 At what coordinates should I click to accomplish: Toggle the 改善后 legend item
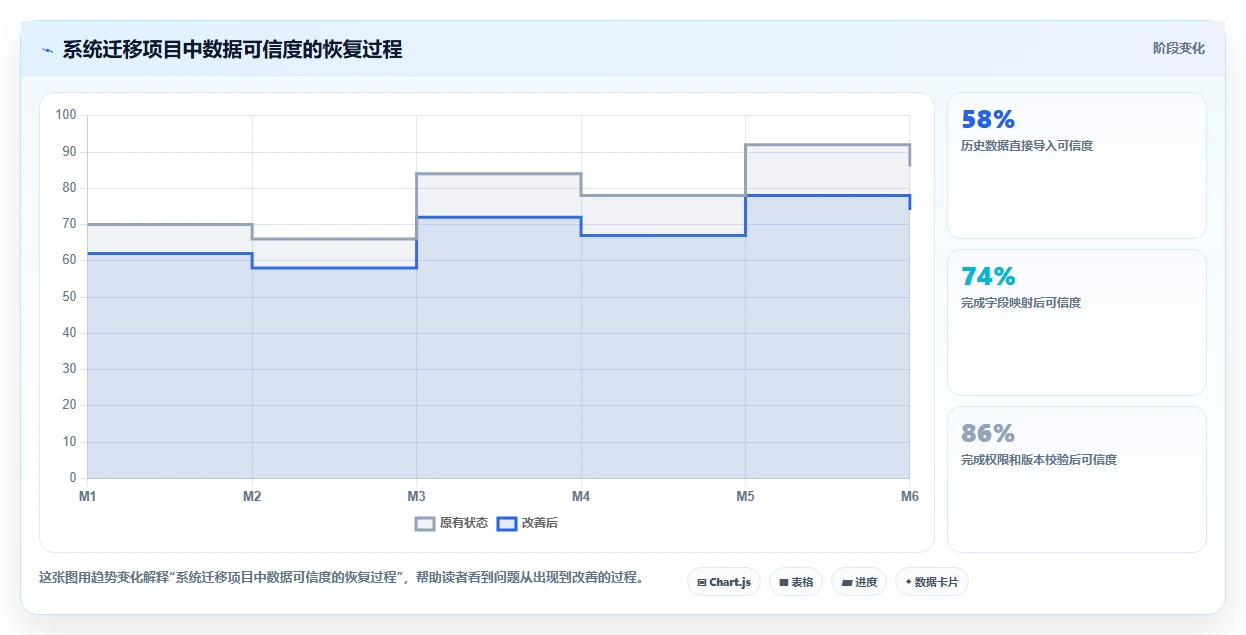(x=527, y=523)
